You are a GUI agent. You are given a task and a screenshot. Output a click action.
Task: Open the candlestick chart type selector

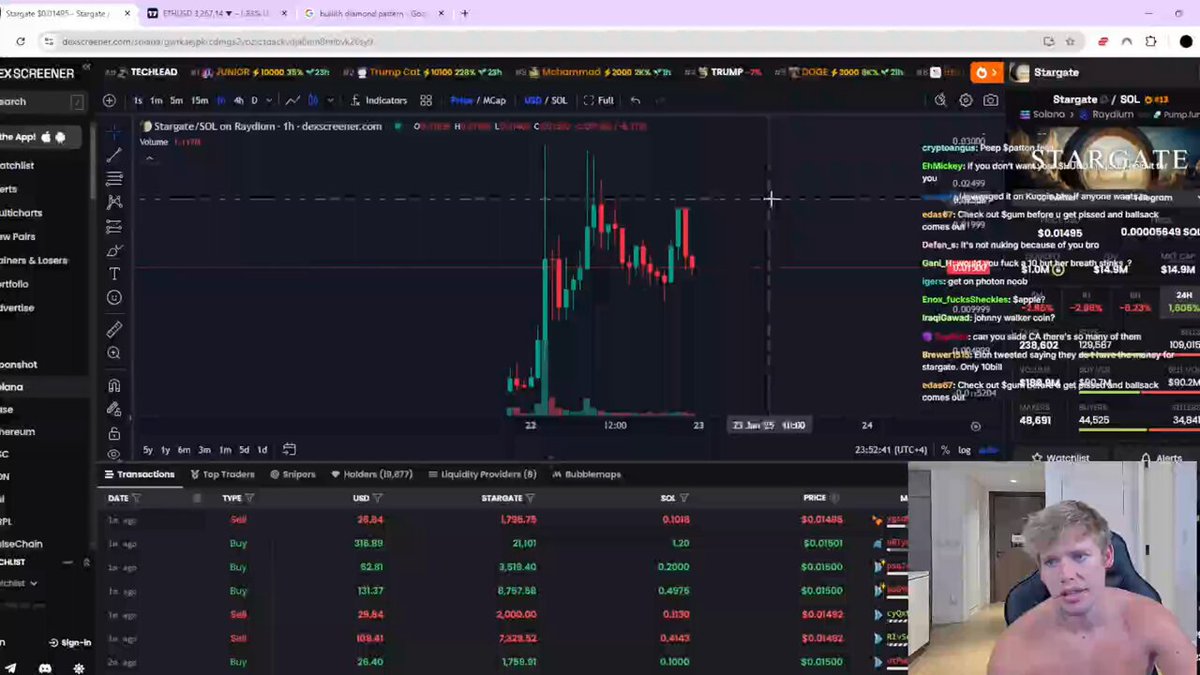pyautogui.click(x=313, y=100)
